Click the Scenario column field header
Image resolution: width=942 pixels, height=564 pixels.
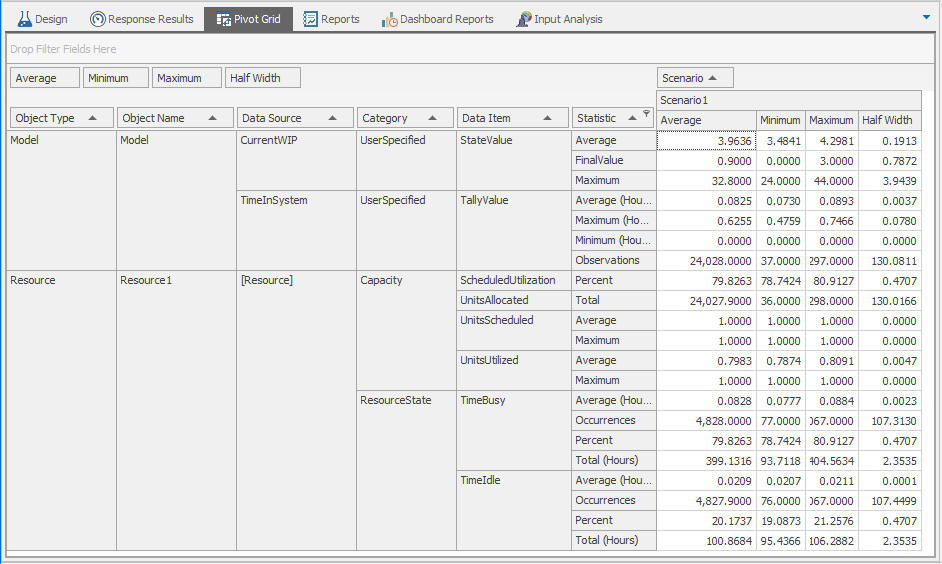pyautogui.click(x=695, y=78)
